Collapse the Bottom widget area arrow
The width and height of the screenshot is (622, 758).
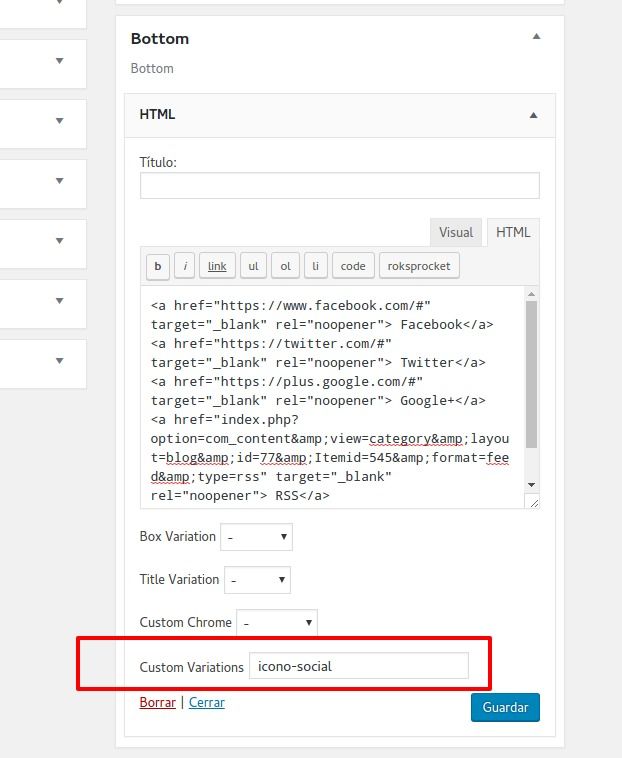click(536, 37)
